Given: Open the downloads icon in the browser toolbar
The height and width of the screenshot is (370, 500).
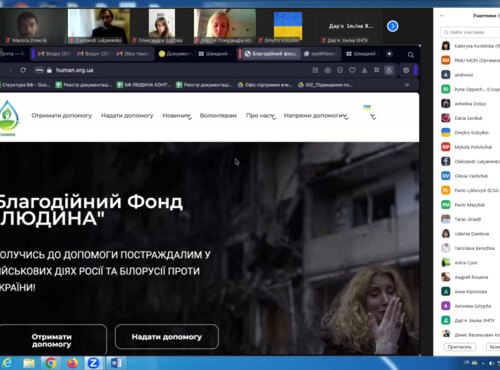Looking at the screenshot, I should point(364,70).
